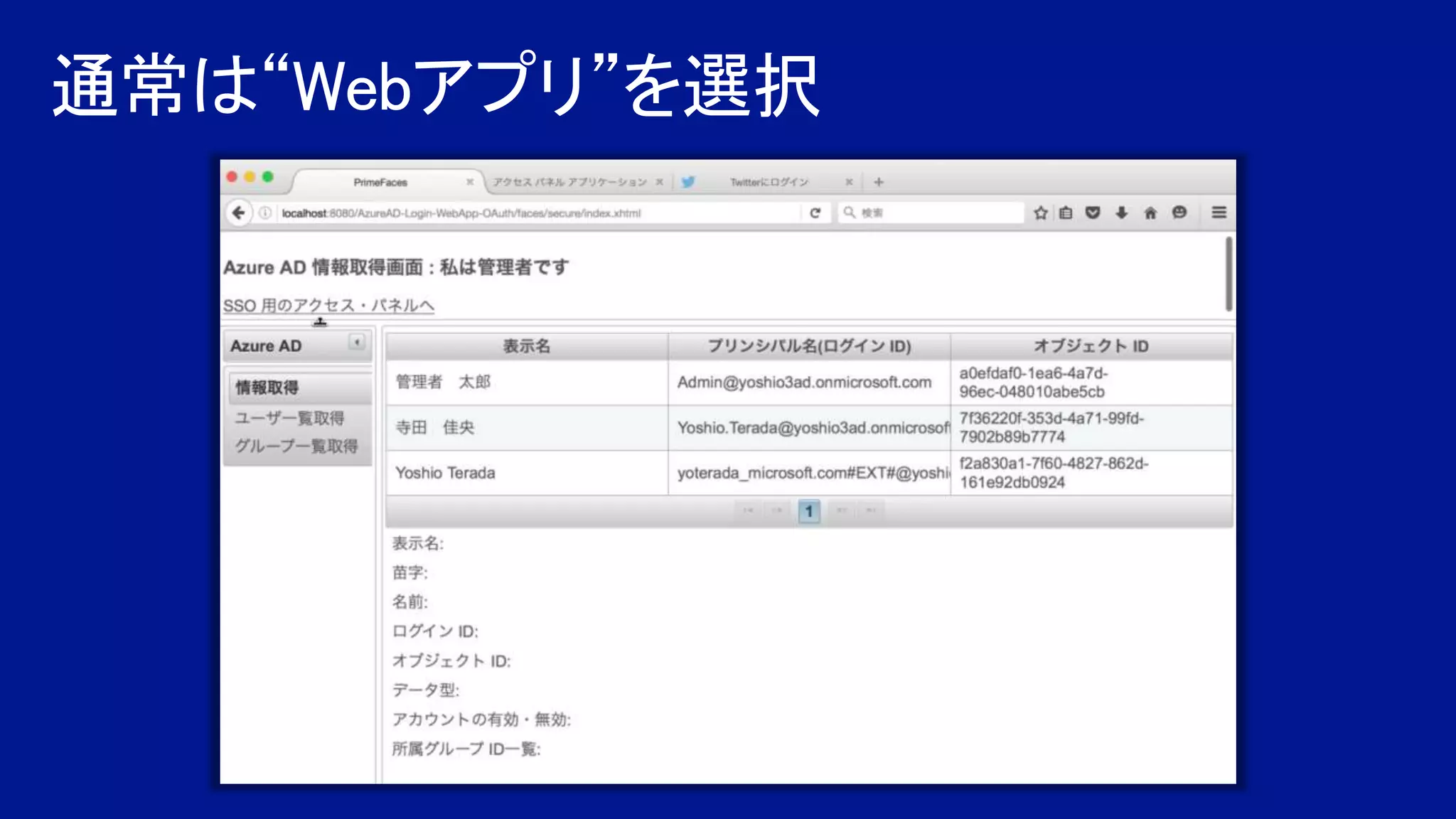Click the browser back arrow button
Viewport: 1456px width, 819px height.
click(x=239, y=213)
